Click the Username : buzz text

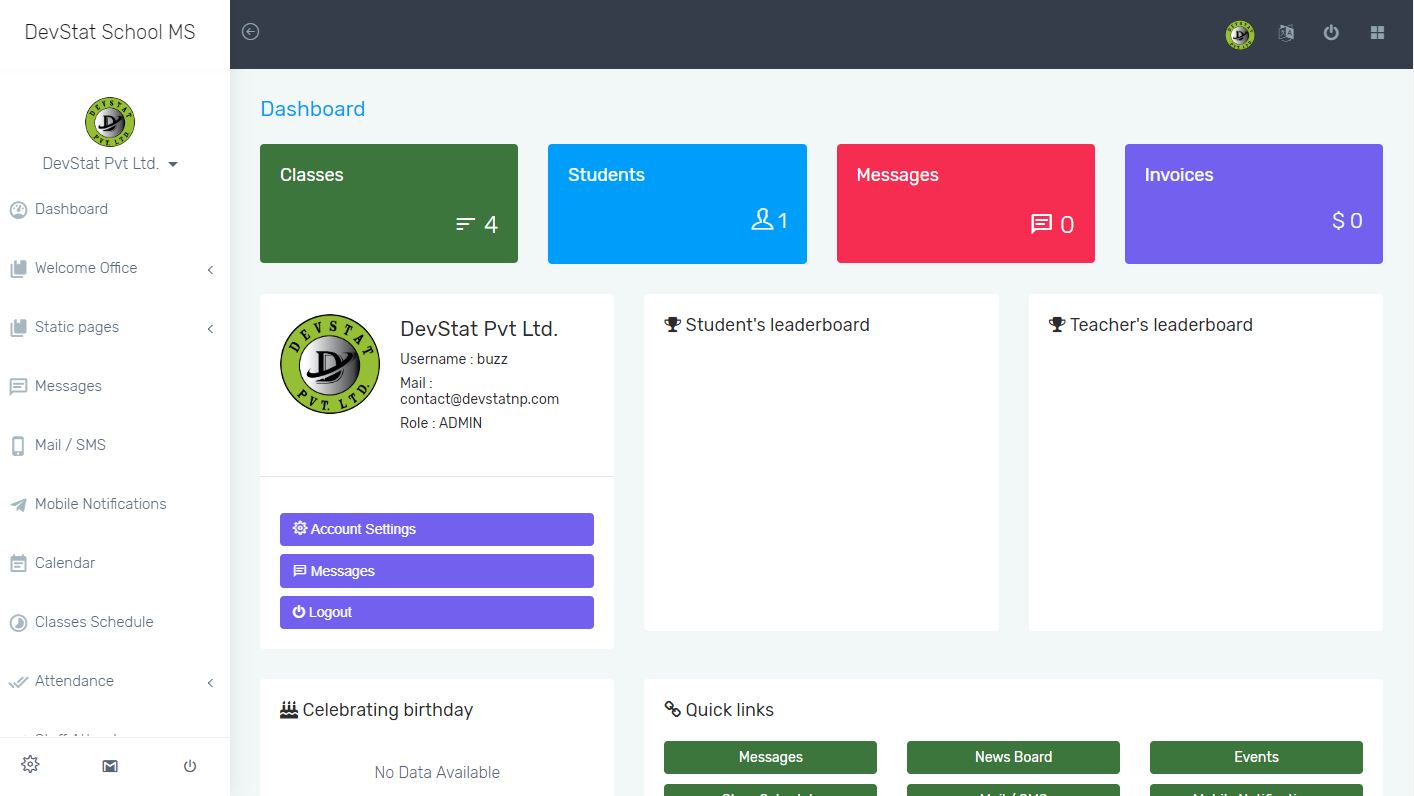(454, 359)
